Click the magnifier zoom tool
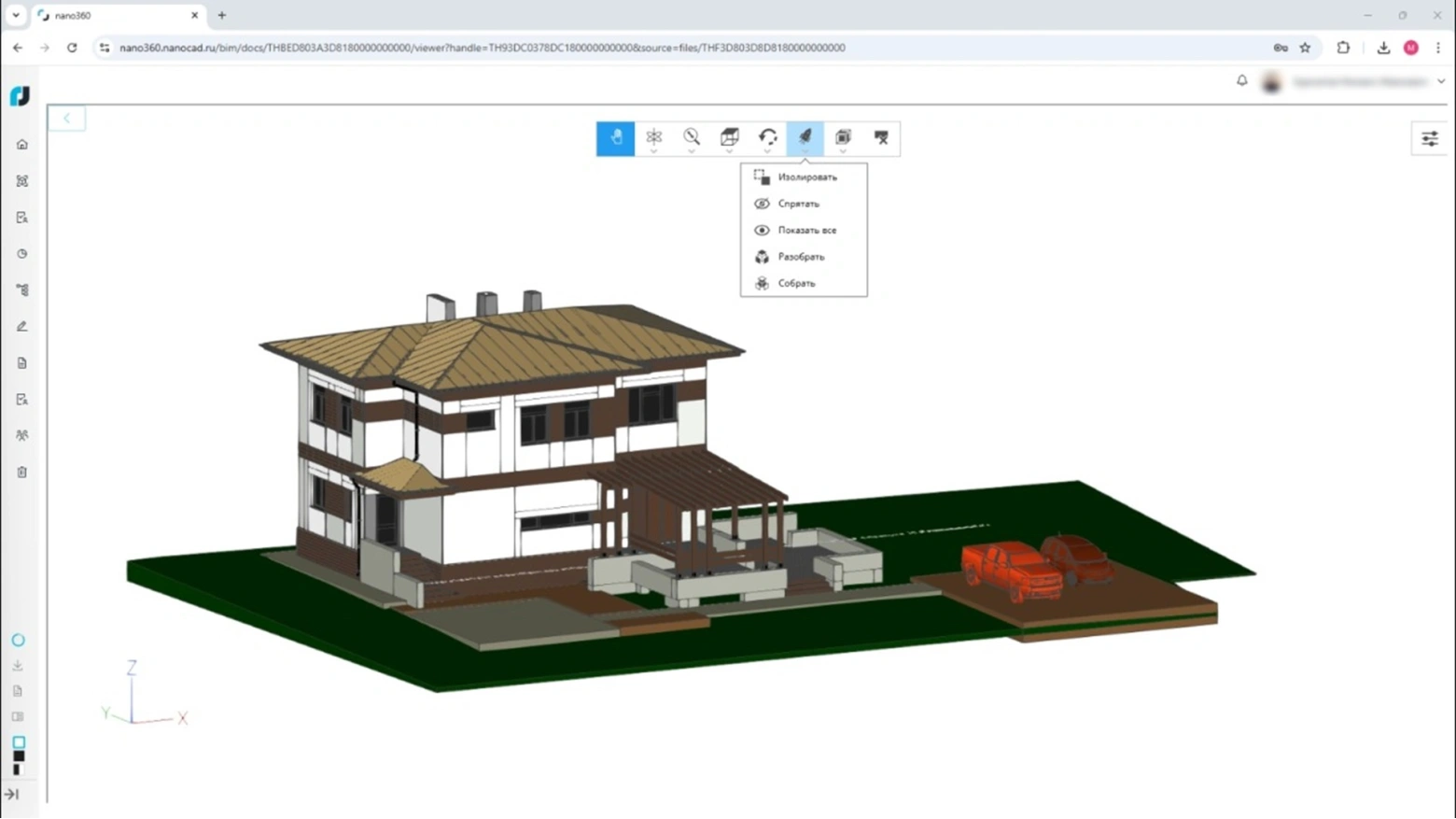 click(692, 137)
